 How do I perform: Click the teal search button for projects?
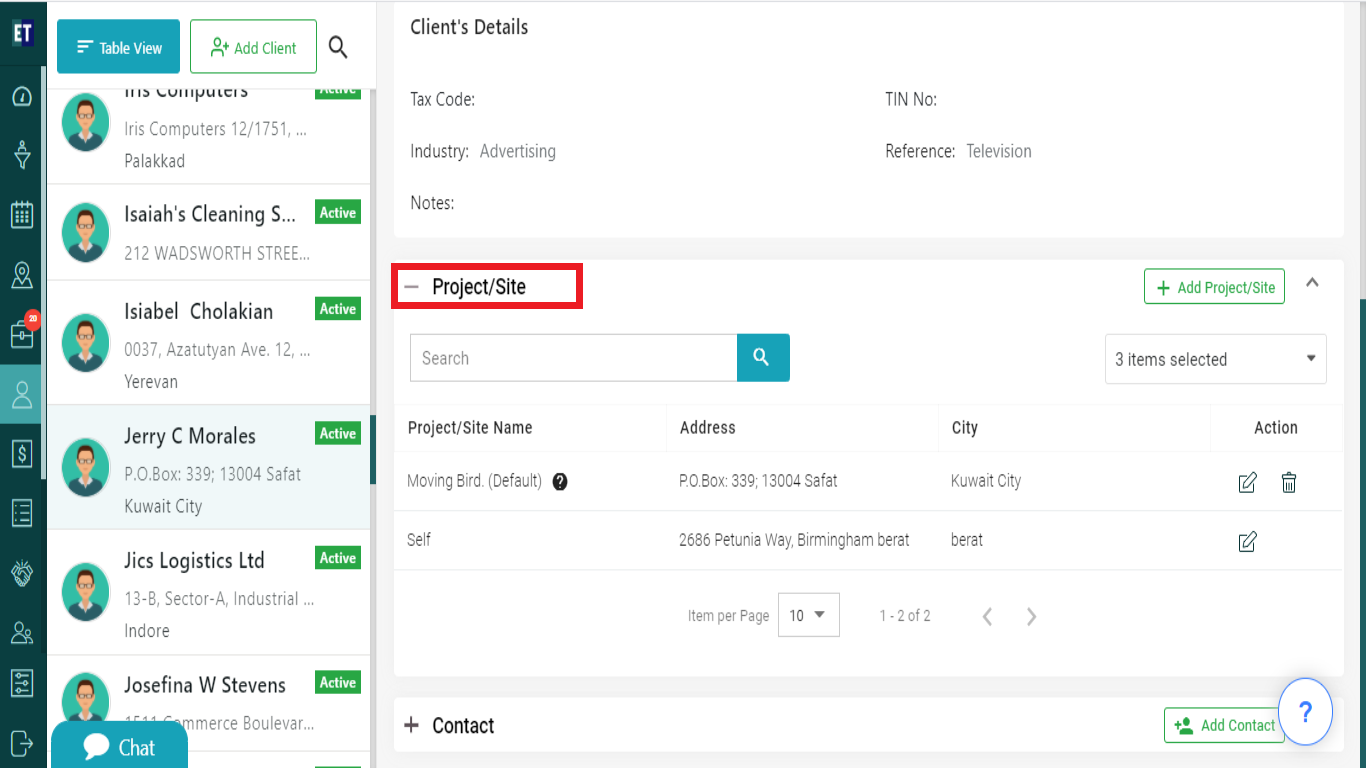pyautogui.click(x=763, y=358)
